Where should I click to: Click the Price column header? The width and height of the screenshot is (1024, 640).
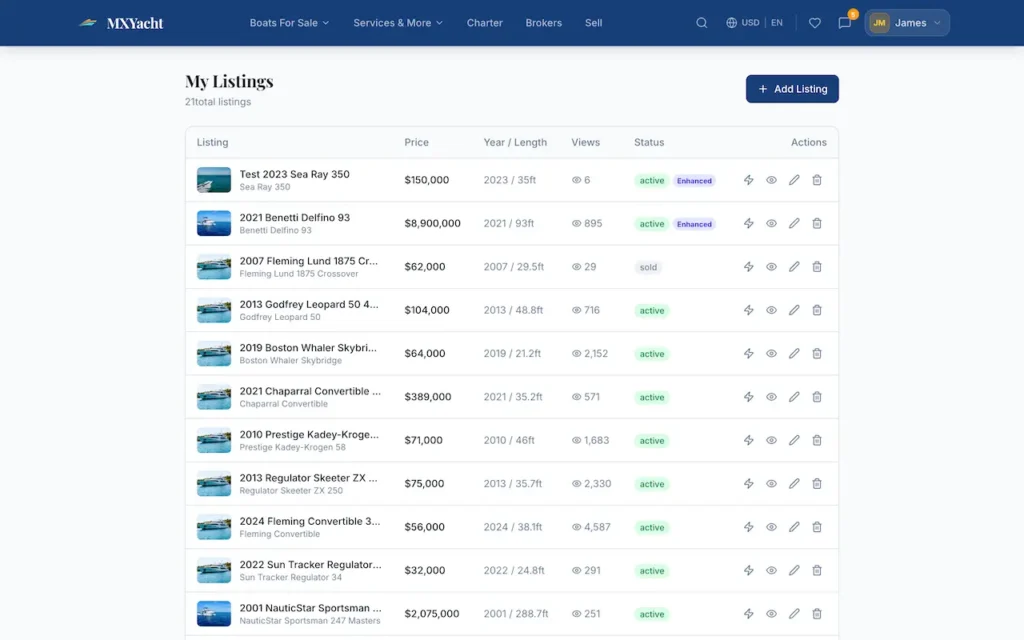coord(417,142)
